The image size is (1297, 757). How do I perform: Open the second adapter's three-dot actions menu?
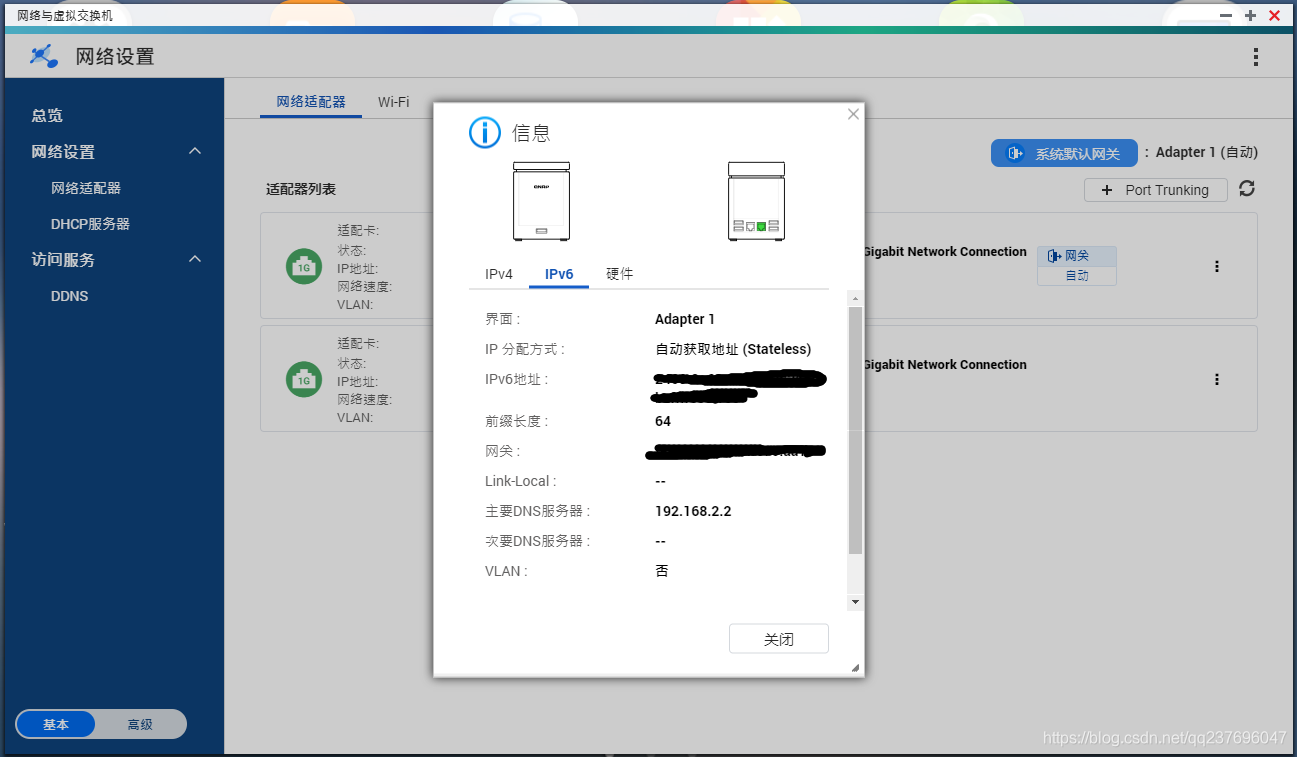coord(1216,378)
